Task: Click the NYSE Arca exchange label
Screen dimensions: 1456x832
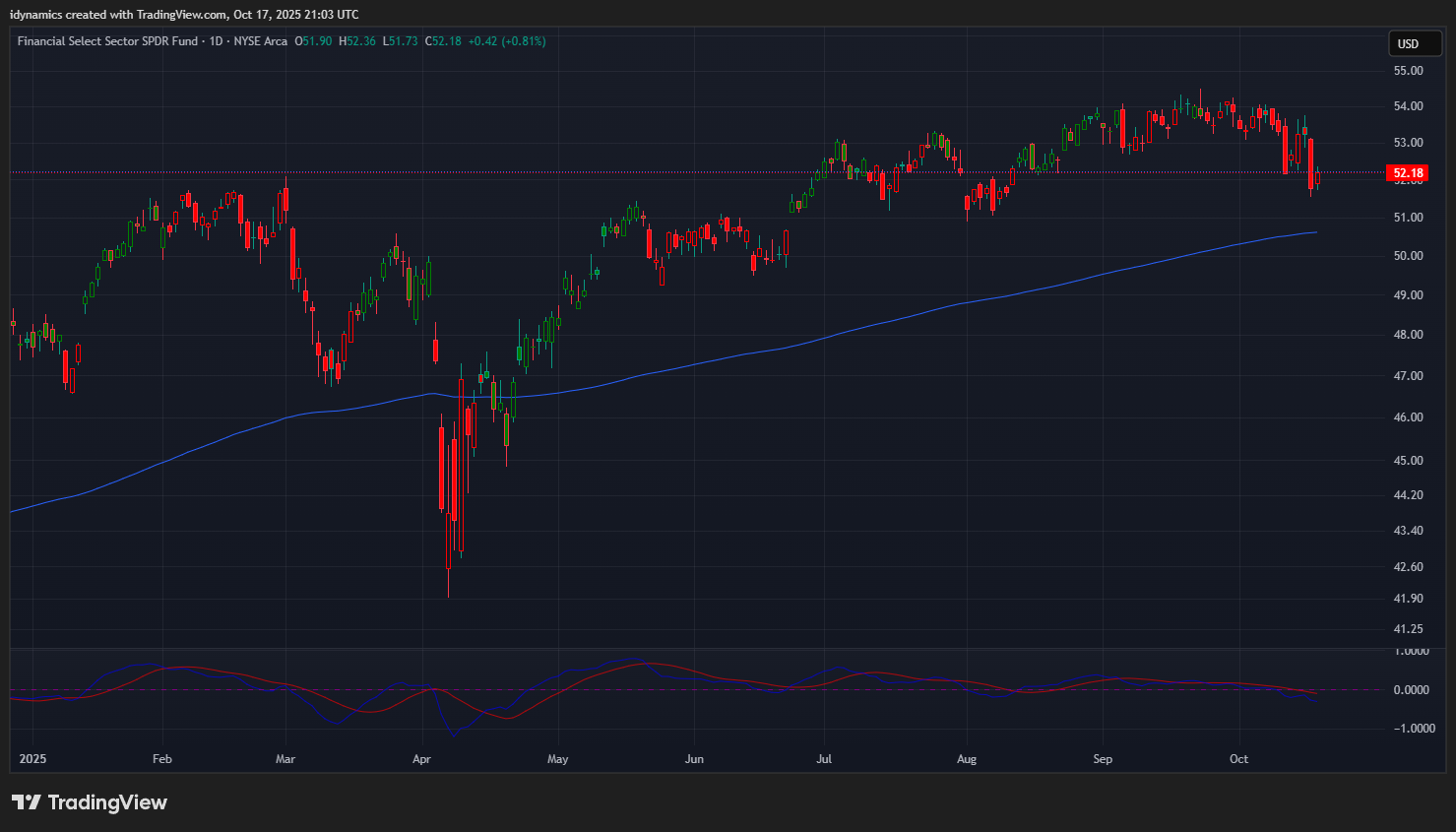Action: tap(260, 41)
